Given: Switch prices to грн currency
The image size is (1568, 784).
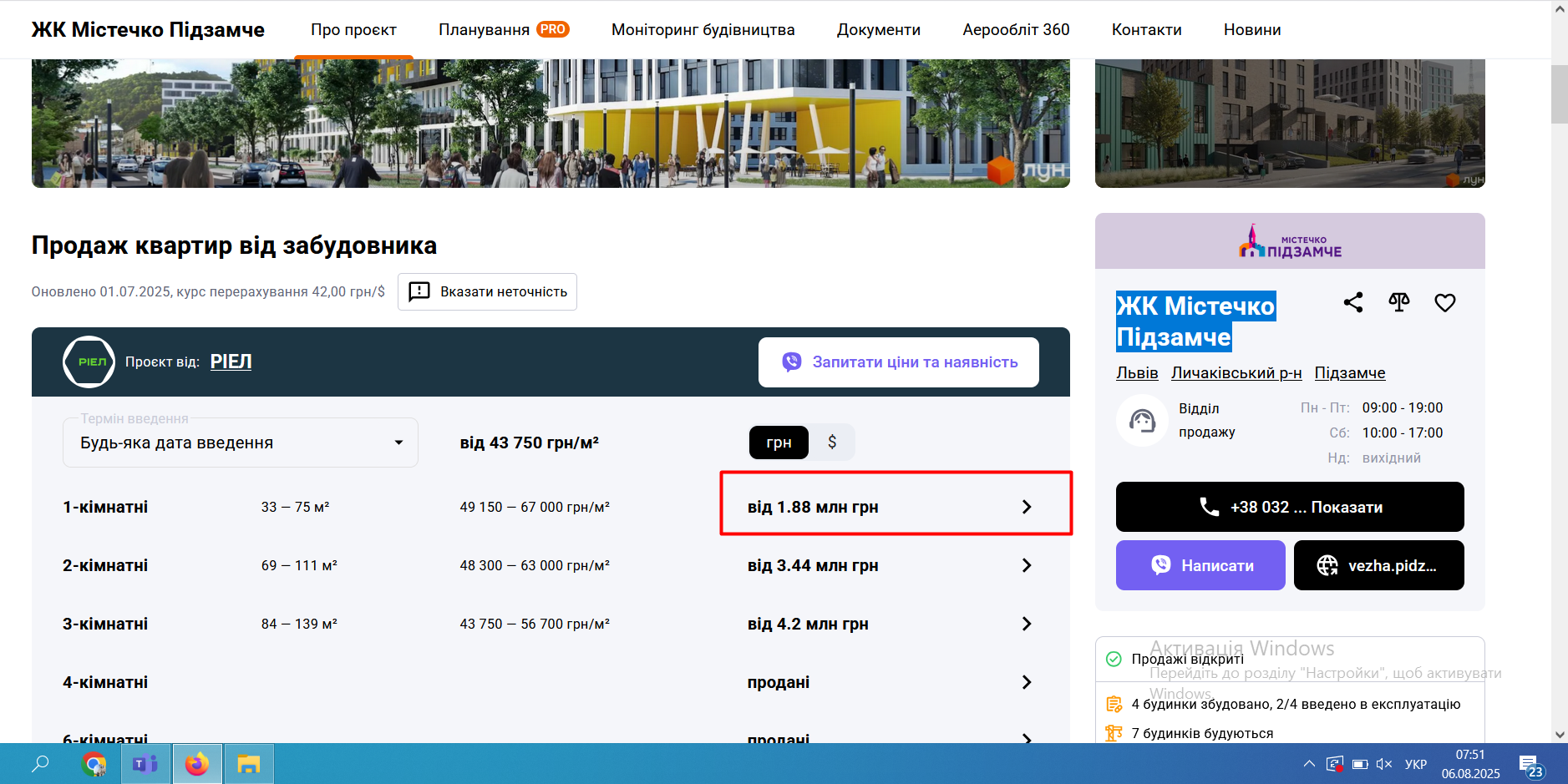Looking at the screenshot, I should pyautogui.click(x=779, y=443).
